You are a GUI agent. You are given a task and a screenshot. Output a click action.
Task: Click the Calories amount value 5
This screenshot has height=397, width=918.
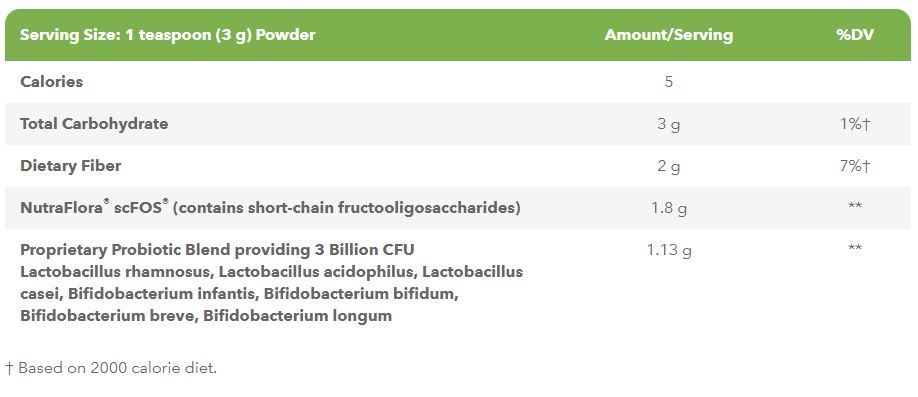(669, 81)
